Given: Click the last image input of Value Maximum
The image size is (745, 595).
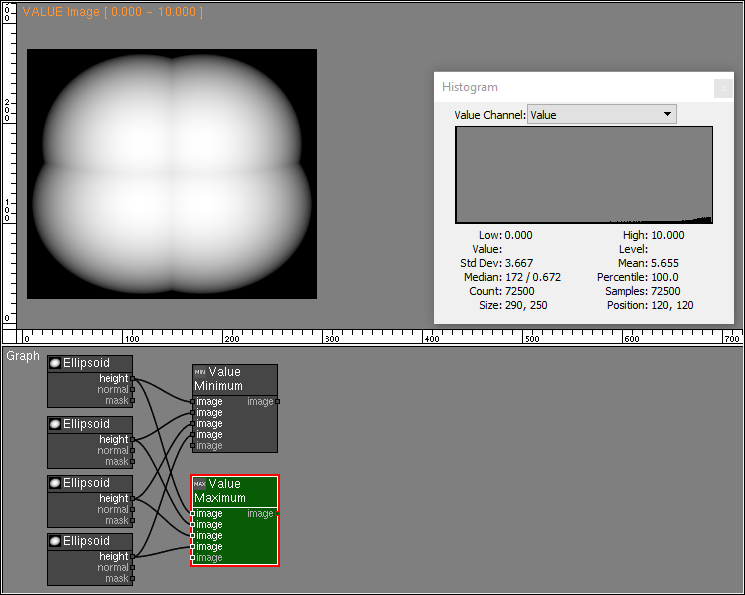Looking at the screenshot, I should click(x=193, y=558).
